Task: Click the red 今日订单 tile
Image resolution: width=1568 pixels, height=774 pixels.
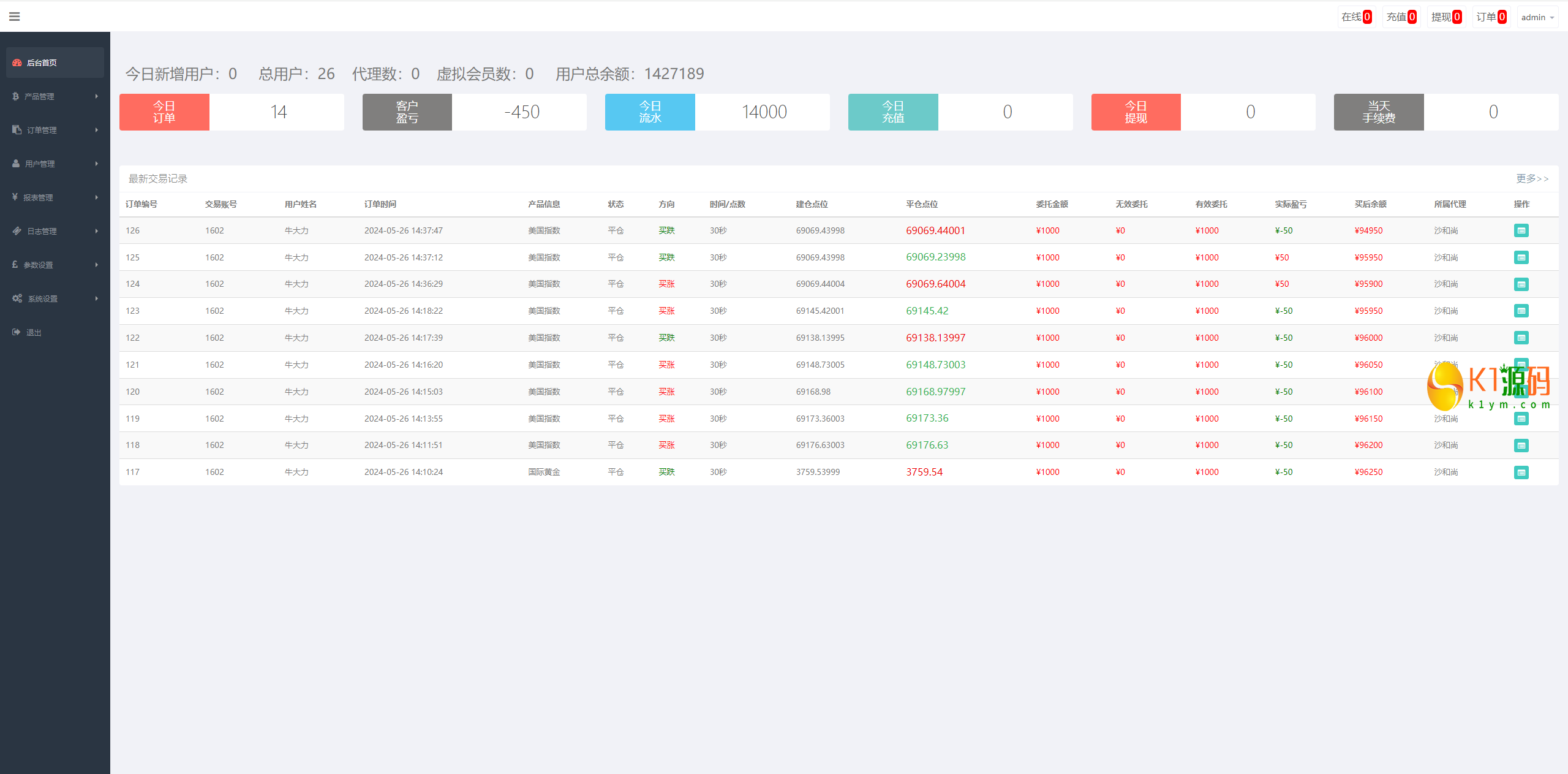Action: pos(164,112)
